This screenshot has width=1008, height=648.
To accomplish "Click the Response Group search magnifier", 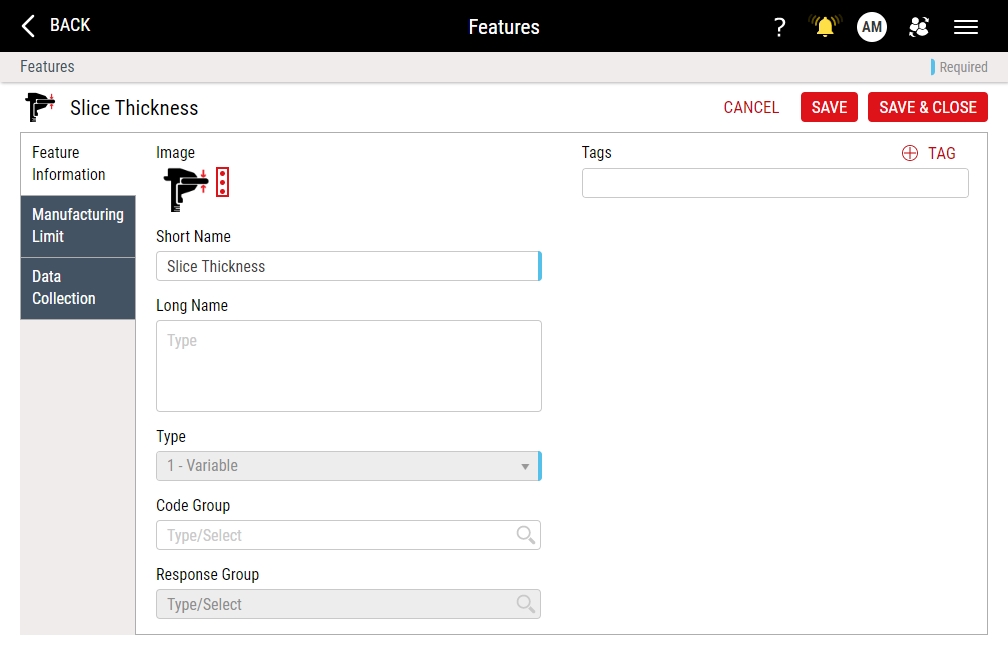I will point(526,604).
